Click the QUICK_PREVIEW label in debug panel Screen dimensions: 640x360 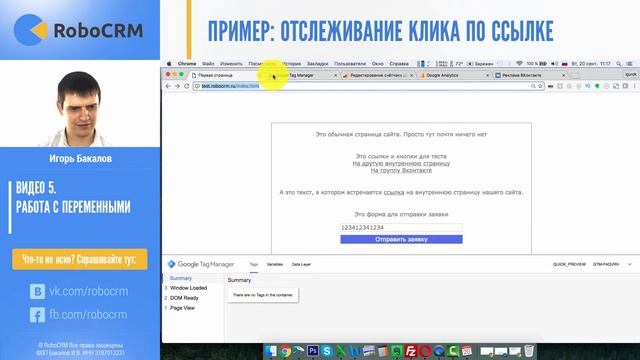point(569,264)
